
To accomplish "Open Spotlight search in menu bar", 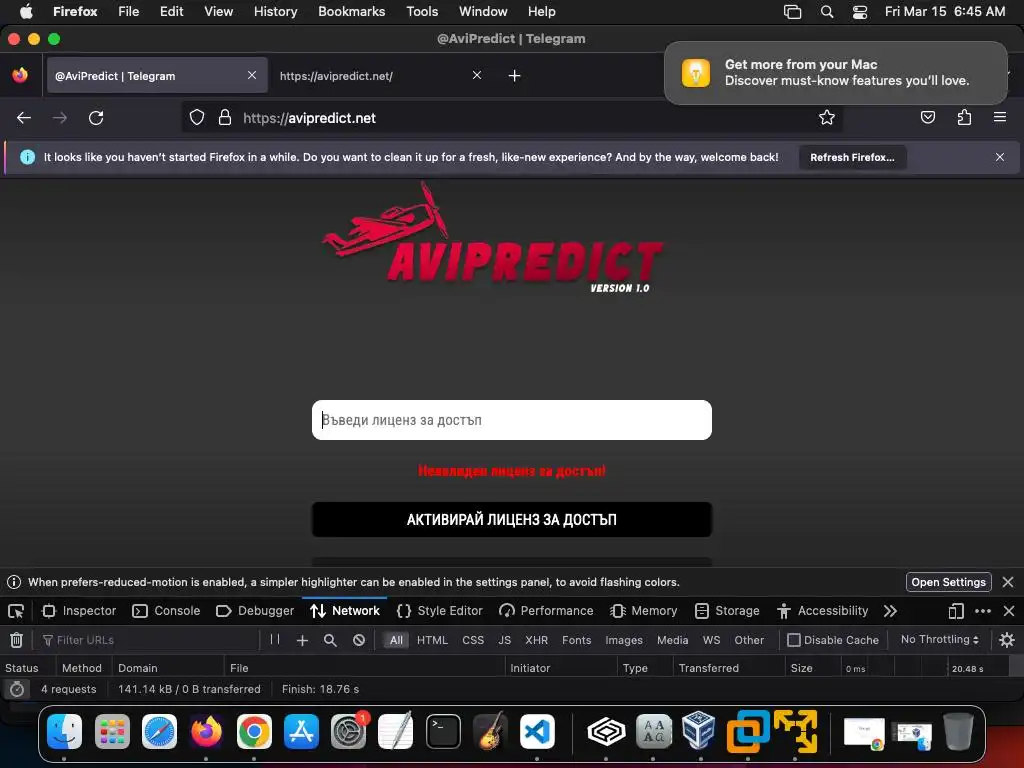I will point(827,12).
